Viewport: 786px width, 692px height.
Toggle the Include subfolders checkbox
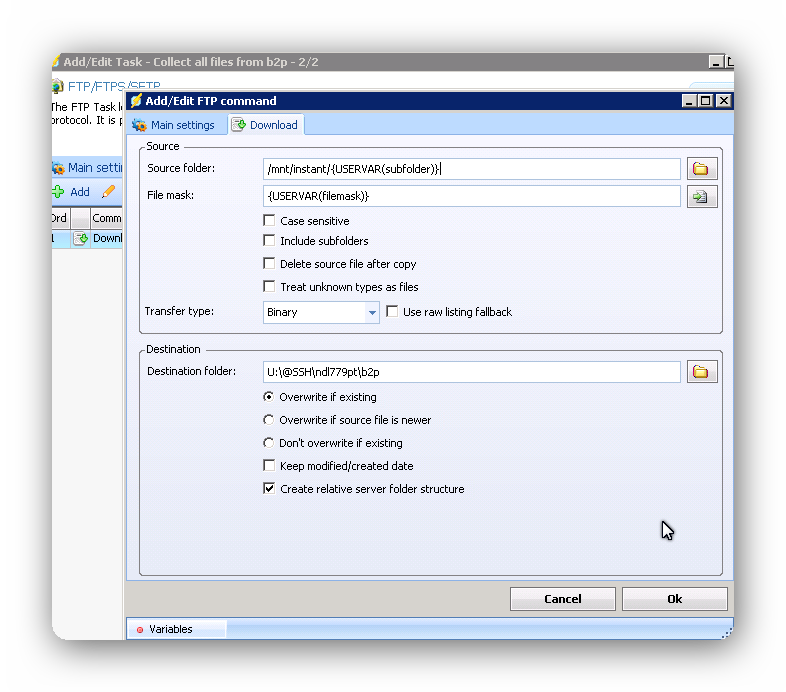[269, 241]
